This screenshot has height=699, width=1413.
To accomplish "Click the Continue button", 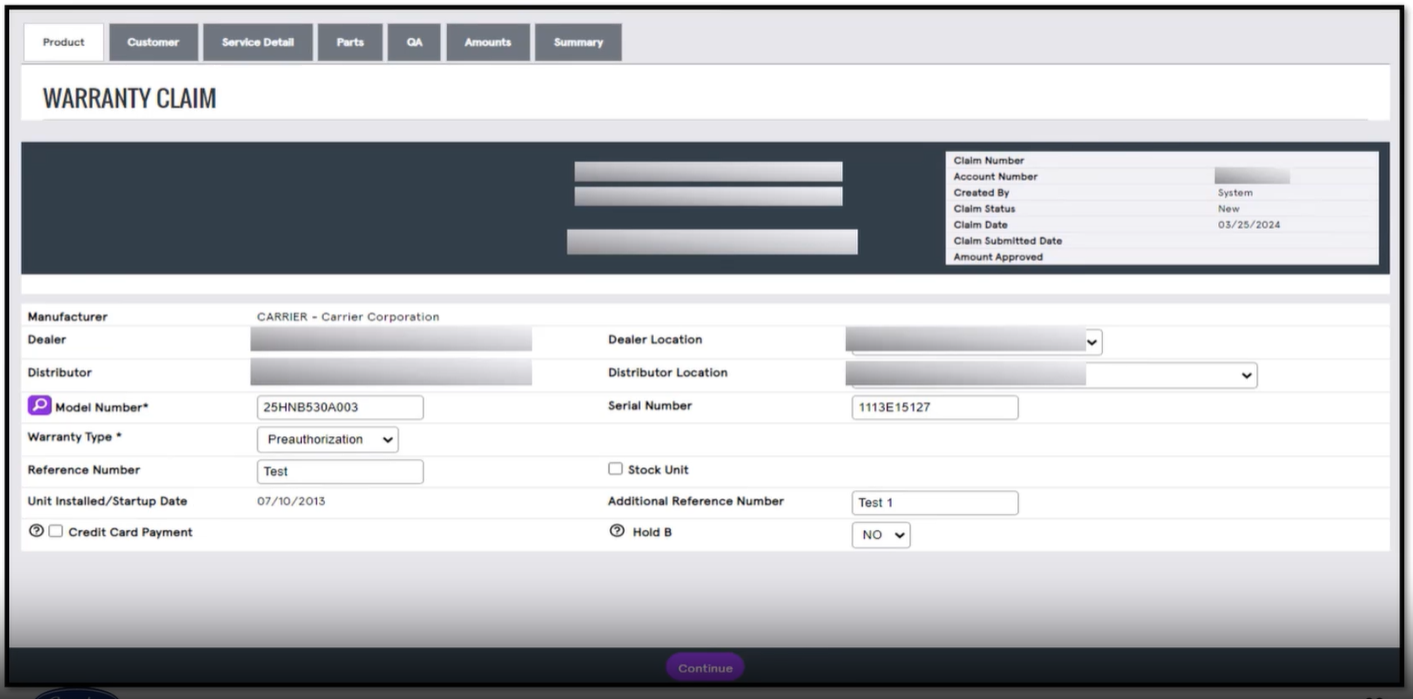I will 705,666.
